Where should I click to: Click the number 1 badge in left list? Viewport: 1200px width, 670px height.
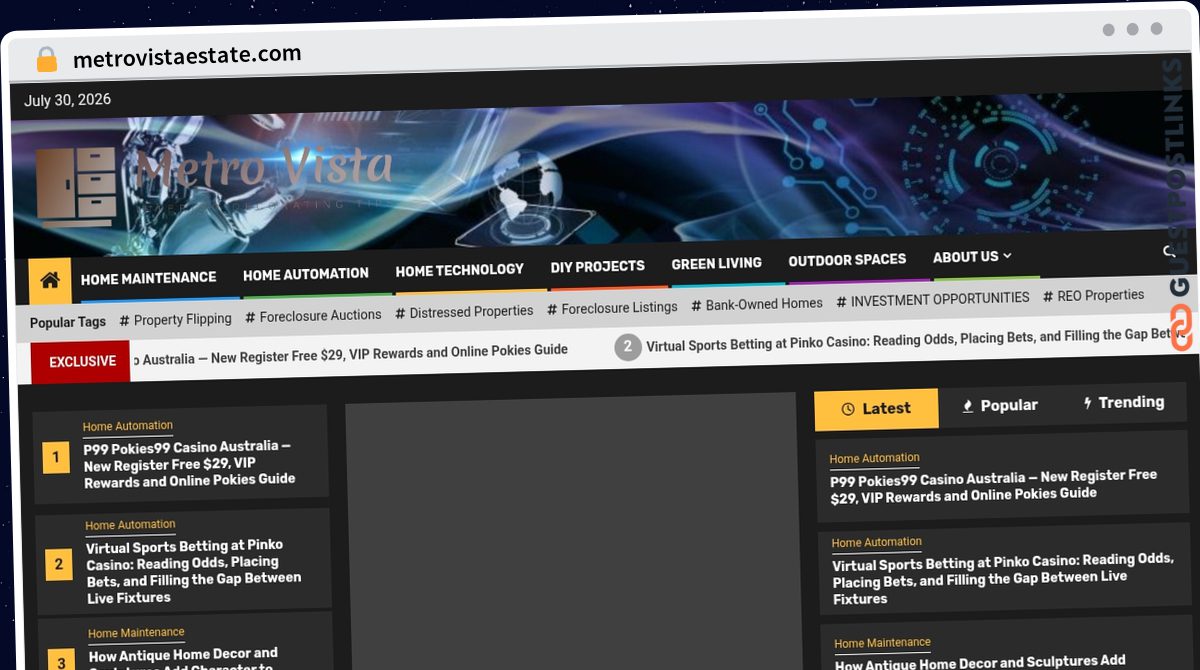[x=56, y=458]
